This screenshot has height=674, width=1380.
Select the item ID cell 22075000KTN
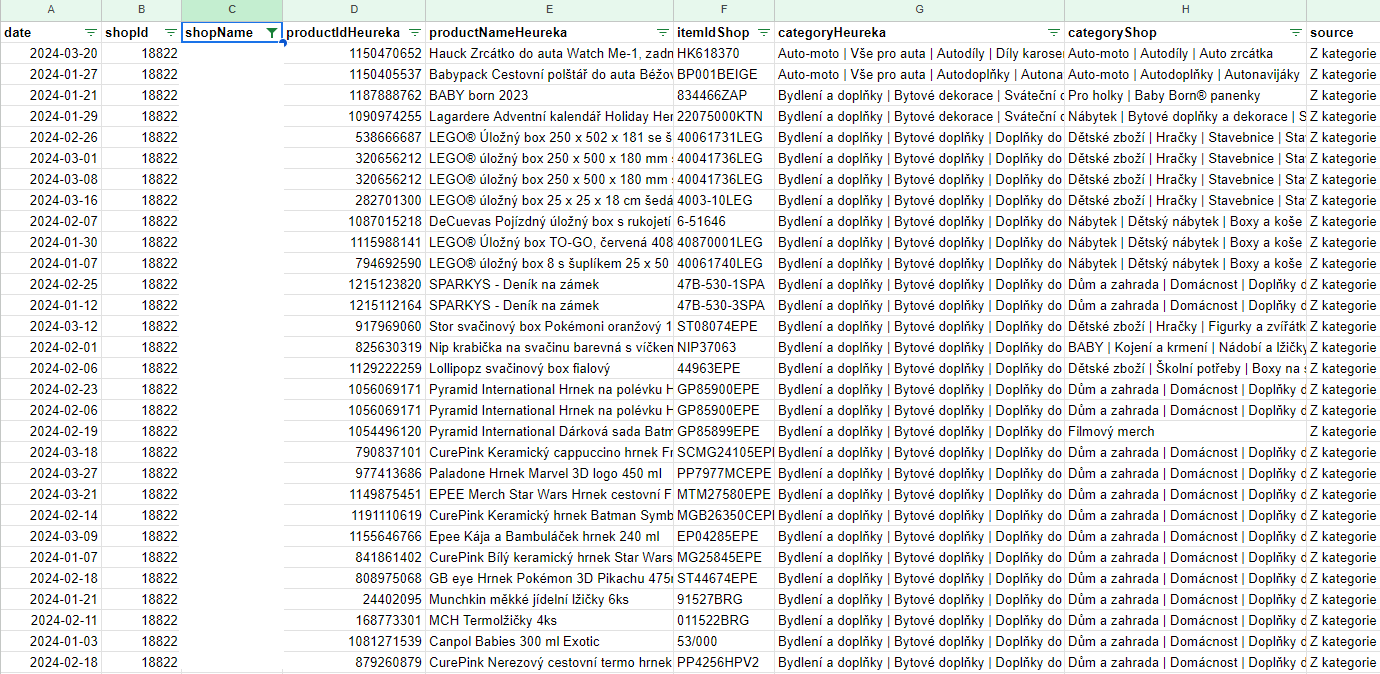point(724,117)
